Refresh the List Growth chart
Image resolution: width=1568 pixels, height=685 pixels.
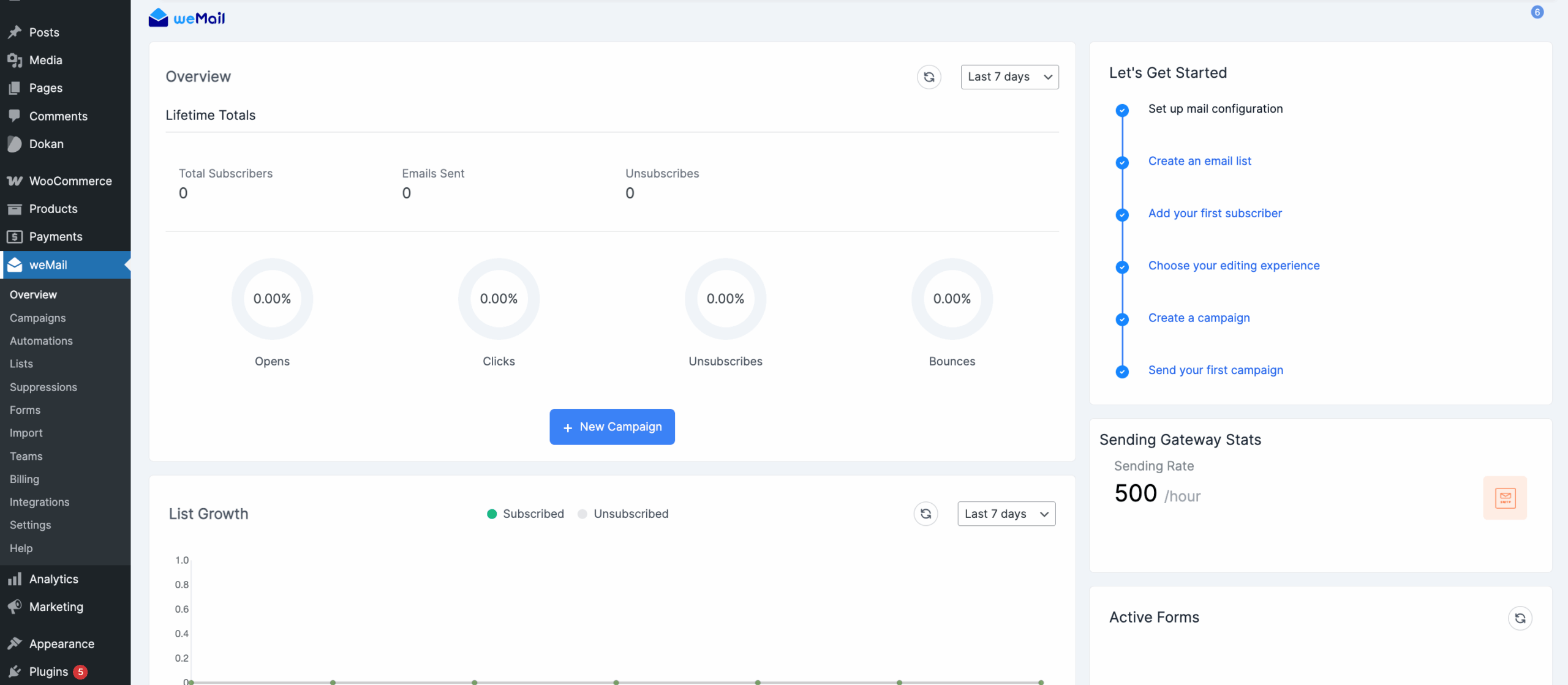(x=925, y=514)
